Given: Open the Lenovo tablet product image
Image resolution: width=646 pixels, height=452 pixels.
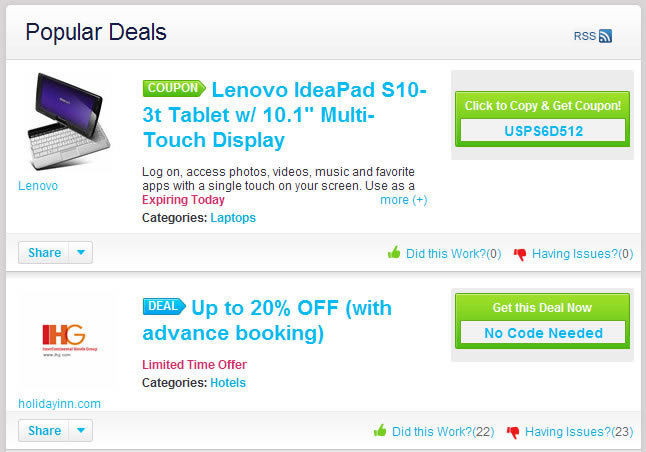Looking at the screenshot, I should pyautogui.click(x=67, y=119).
